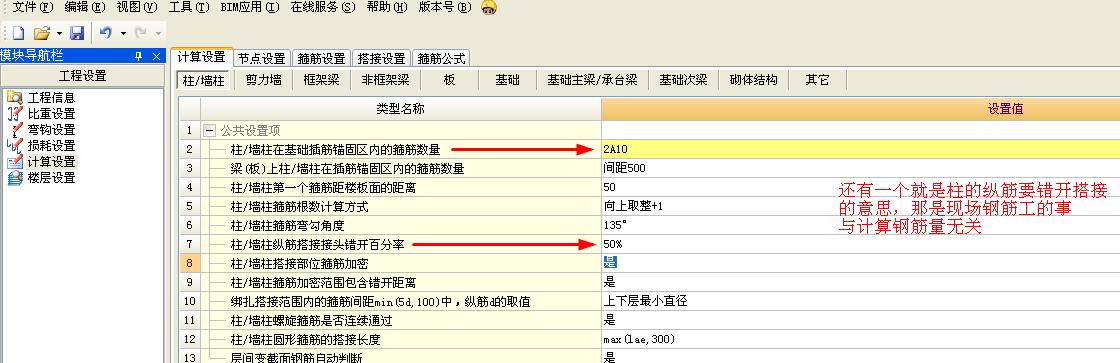Select the 框架梁 component button
The image size is (1120, 363).
[321, 80]
